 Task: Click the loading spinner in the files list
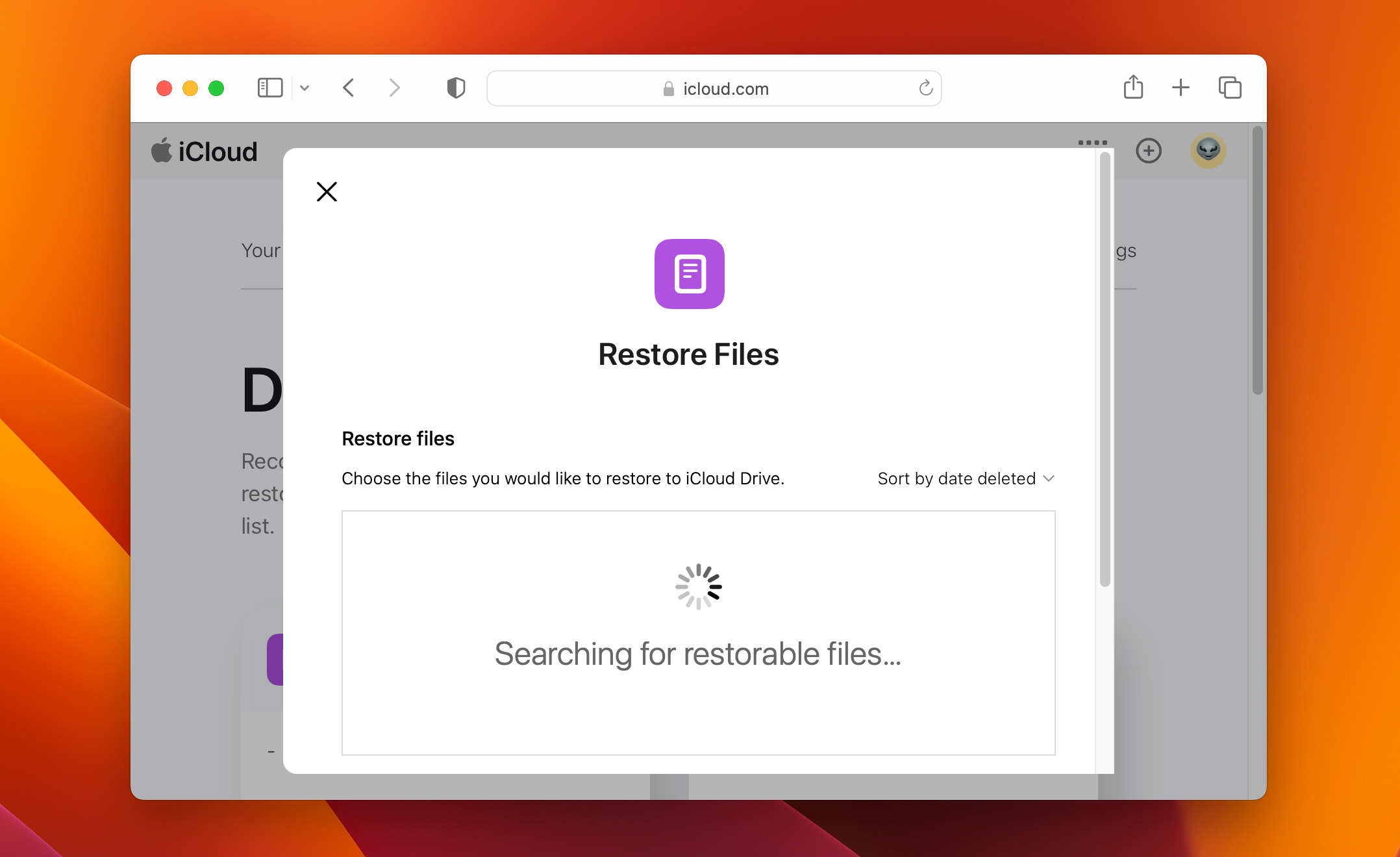pyautogui.click(x=699, y=587)
